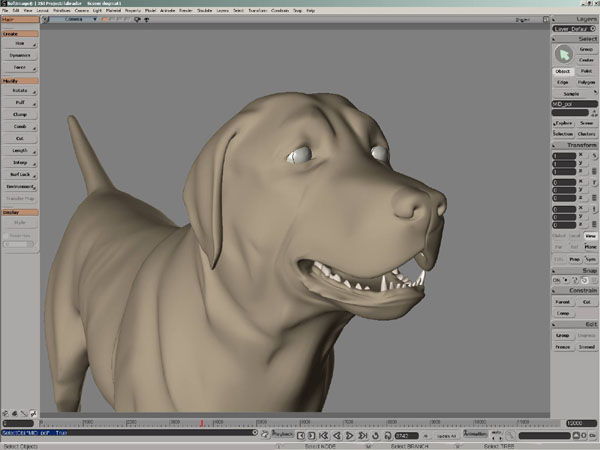Expand the Layer Default dropdown

(573, 29)
